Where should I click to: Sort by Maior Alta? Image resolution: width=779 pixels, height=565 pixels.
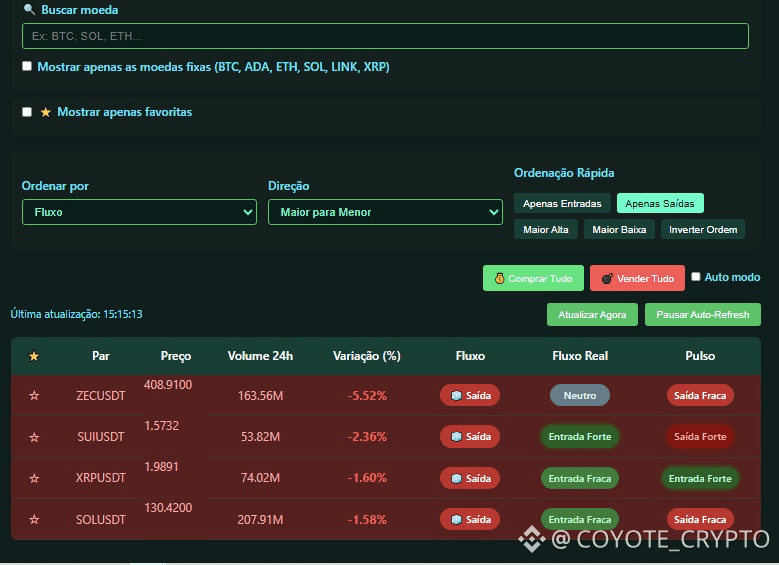point(545,230)
